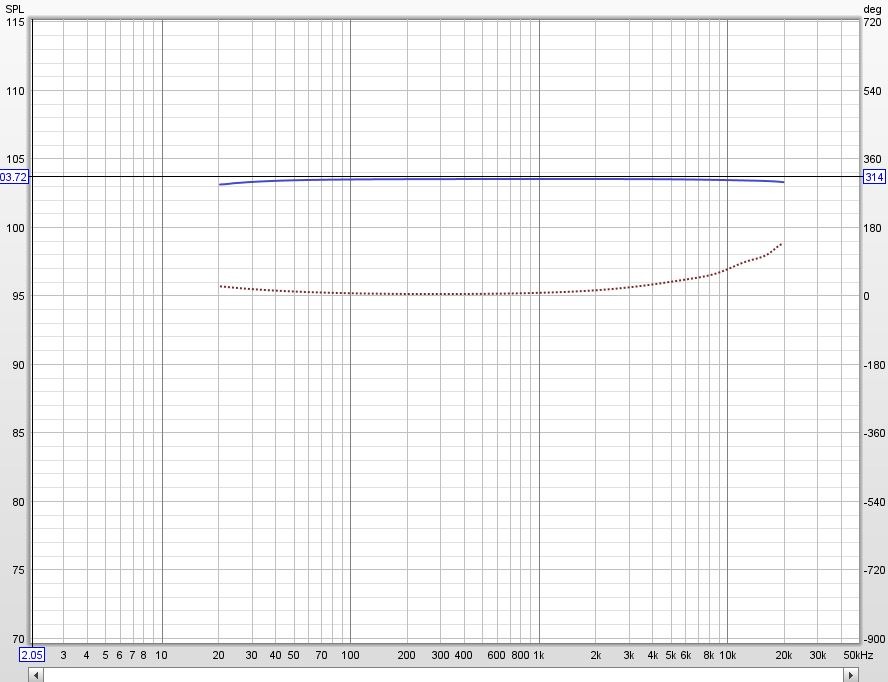Click the left scroll arrow below the graph
The width and height of the screenshot is (888, 682).
[36, 675]
